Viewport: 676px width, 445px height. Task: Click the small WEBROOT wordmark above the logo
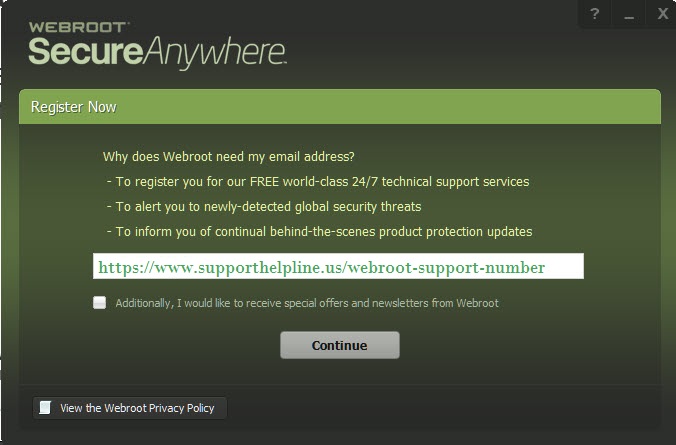pos(78,27)
